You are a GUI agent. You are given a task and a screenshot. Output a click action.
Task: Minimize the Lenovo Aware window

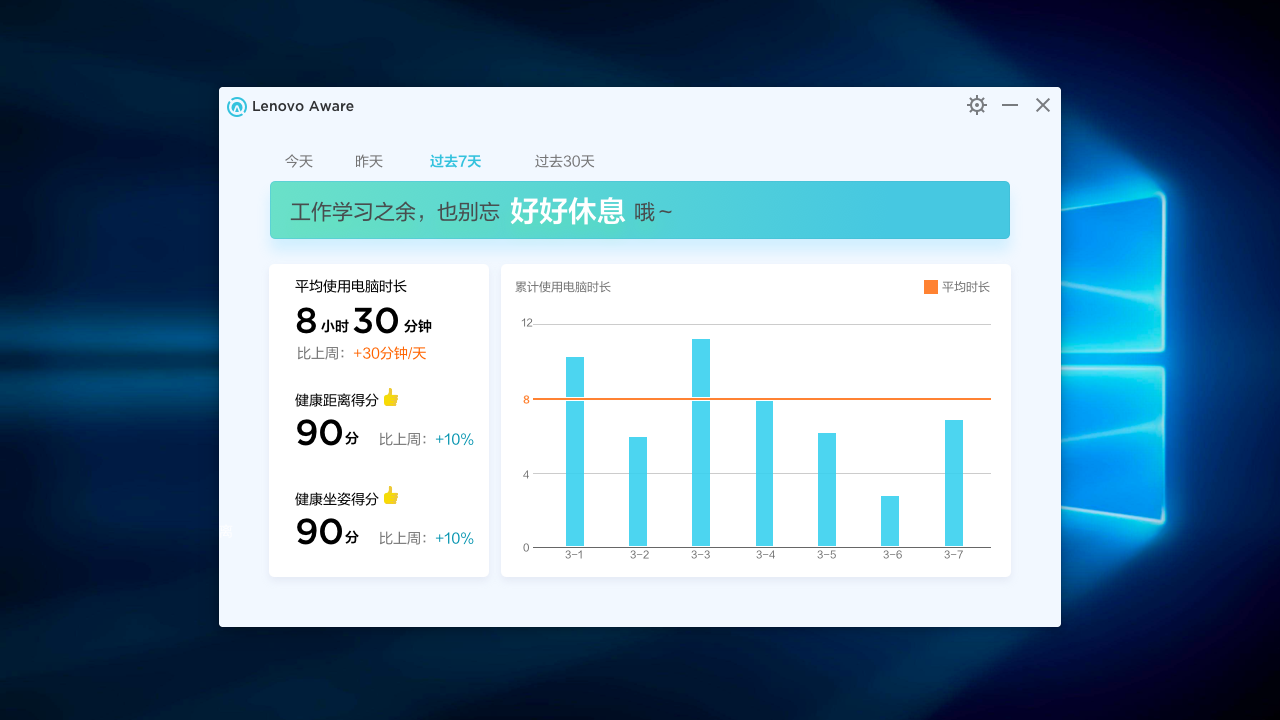(1009, 104)
